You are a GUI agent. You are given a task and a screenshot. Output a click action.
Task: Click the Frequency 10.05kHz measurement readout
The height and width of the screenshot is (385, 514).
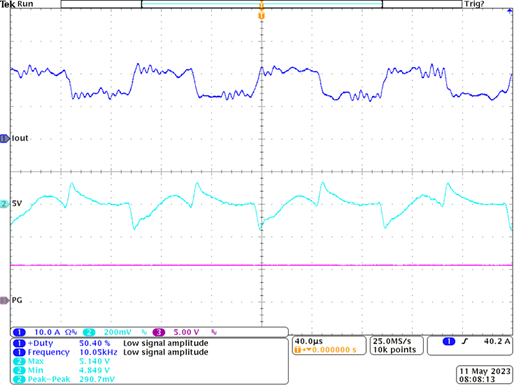point(65,352)
